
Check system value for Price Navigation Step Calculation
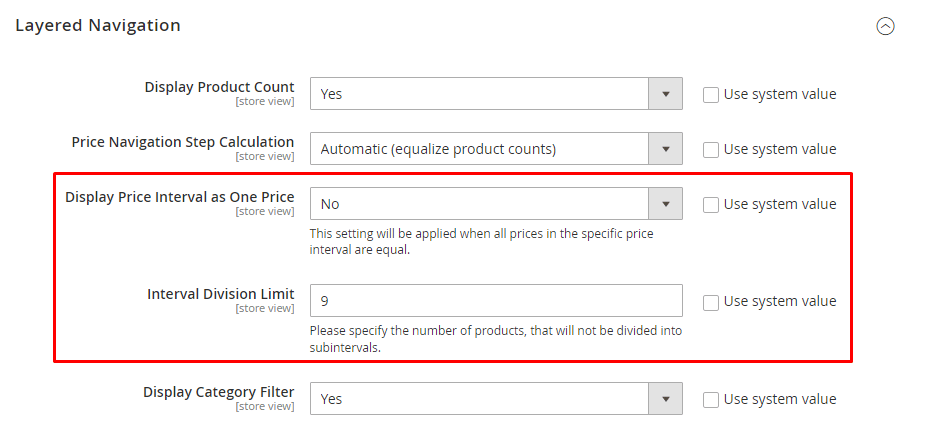(711, 150)
